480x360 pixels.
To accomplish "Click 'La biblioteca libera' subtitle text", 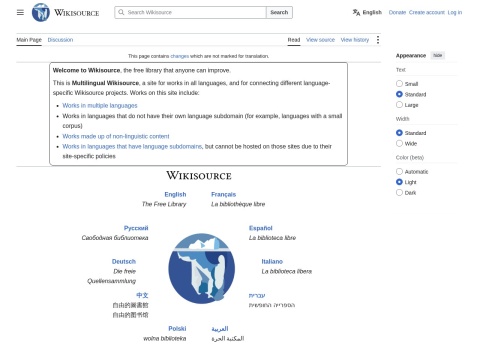I will [x=287, y=271].
